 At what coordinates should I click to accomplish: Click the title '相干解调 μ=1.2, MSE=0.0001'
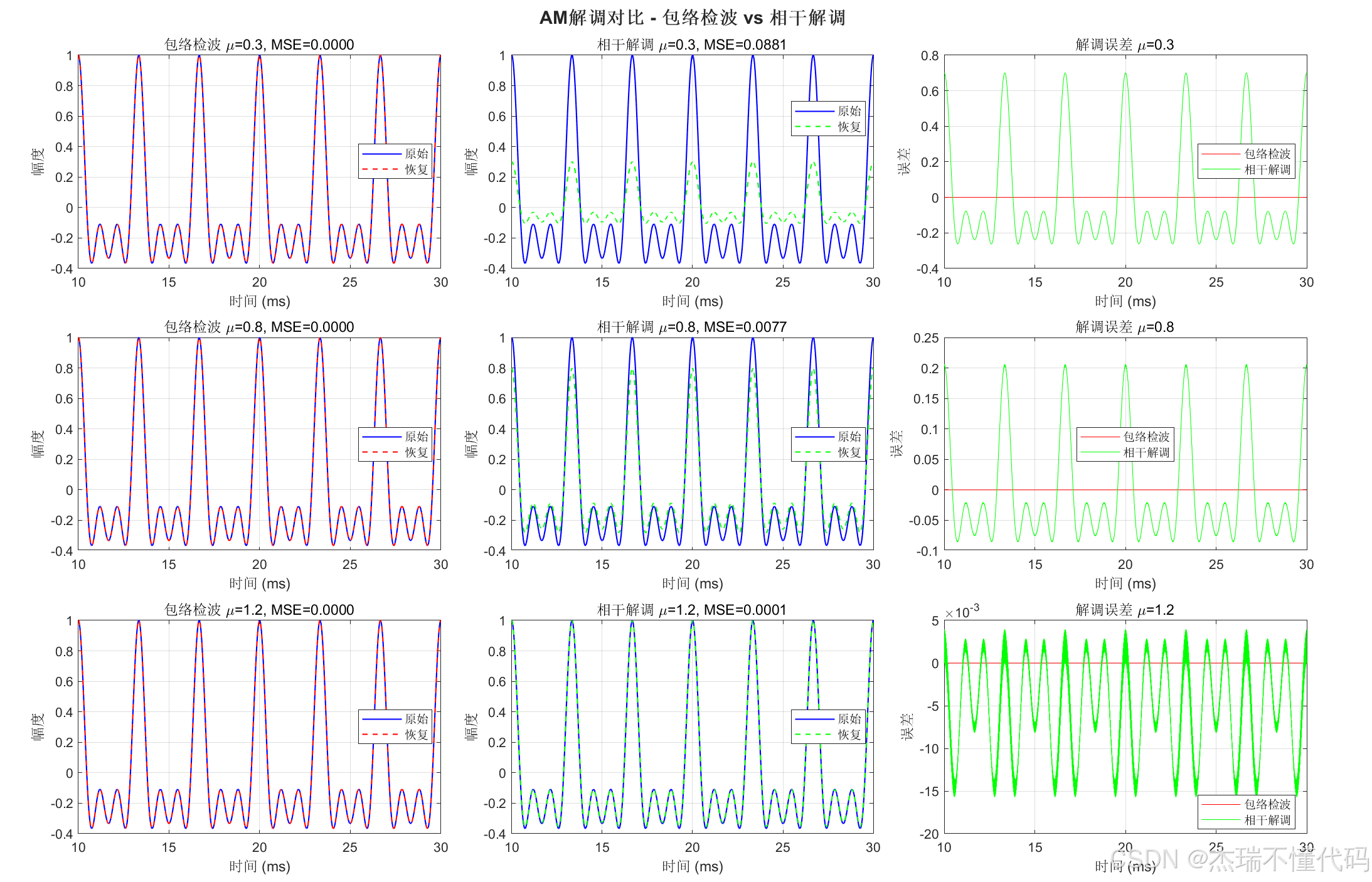691,610
